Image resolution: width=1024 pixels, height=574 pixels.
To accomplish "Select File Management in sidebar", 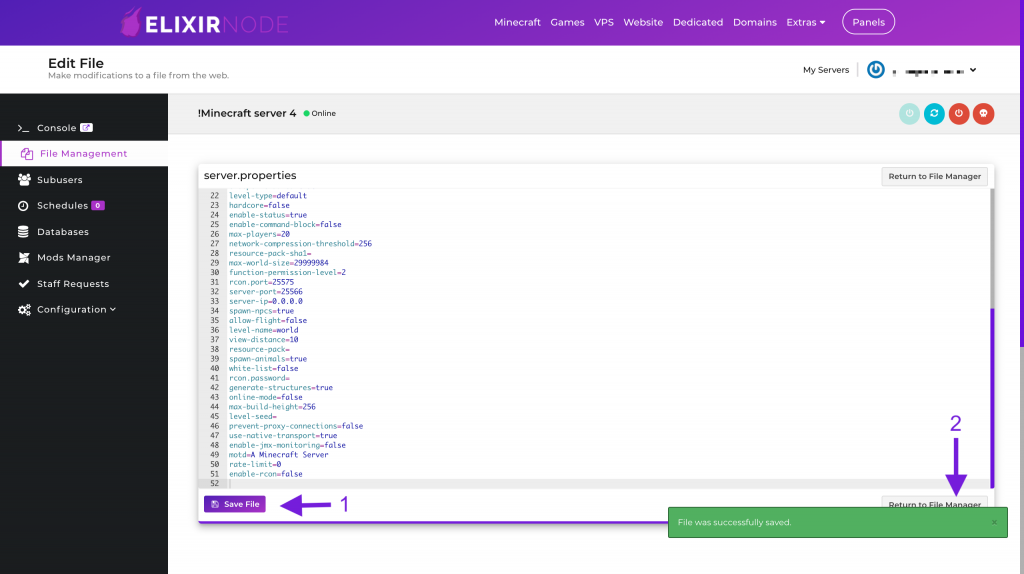I will pyautogui.click(x=84, y=153).
